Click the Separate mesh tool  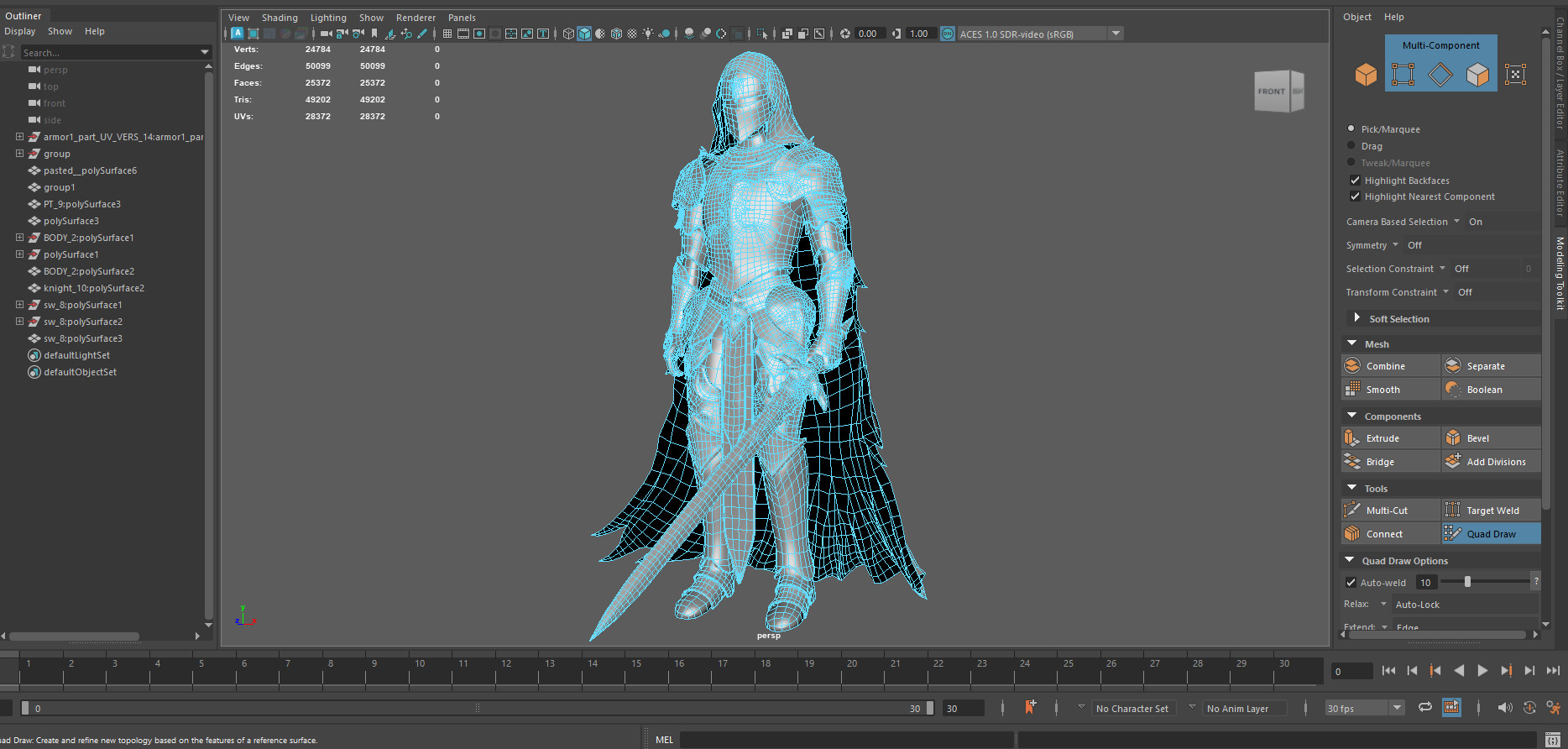click(x=1491, y=366)
